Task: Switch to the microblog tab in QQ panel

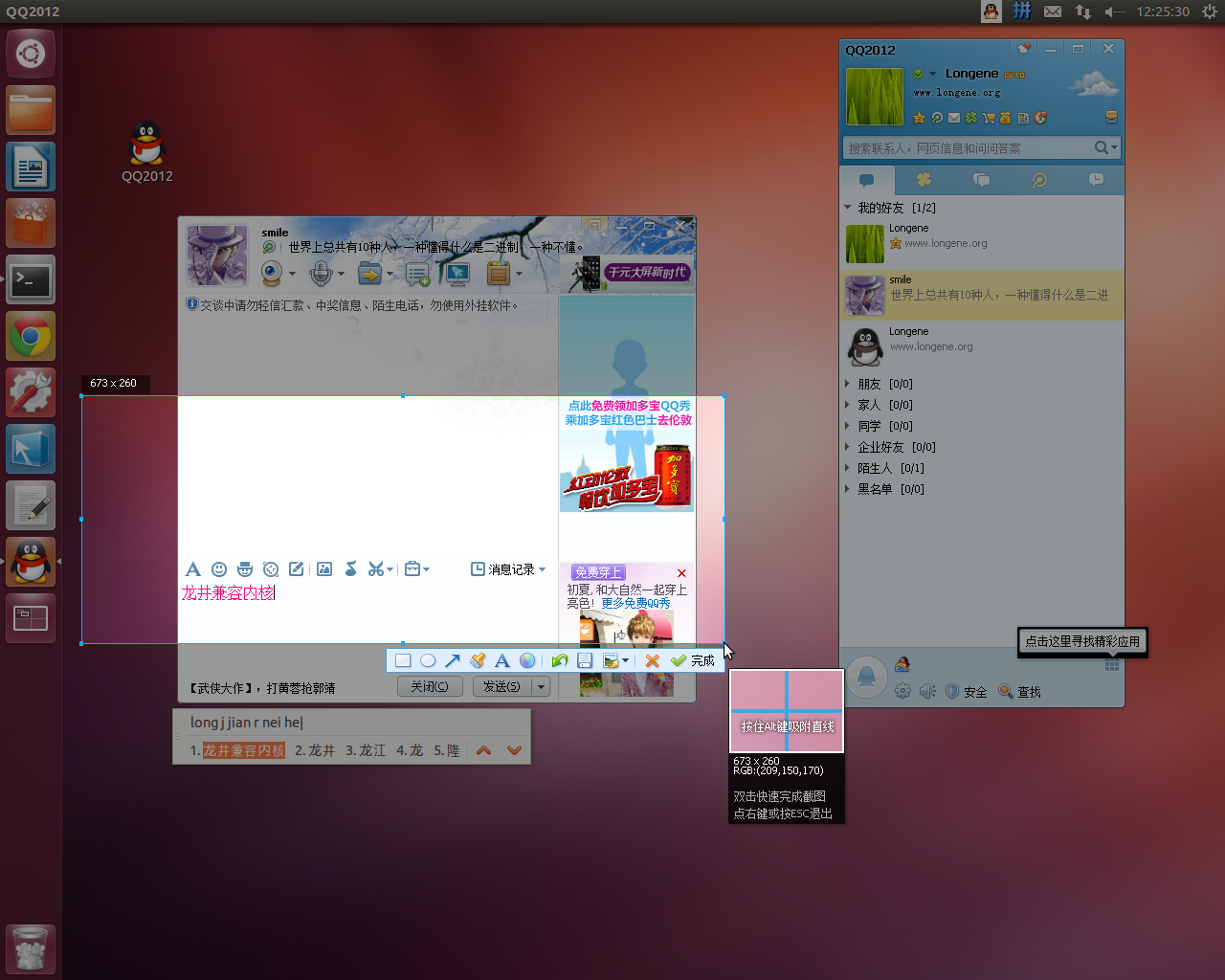Action: pos(1038,180)
